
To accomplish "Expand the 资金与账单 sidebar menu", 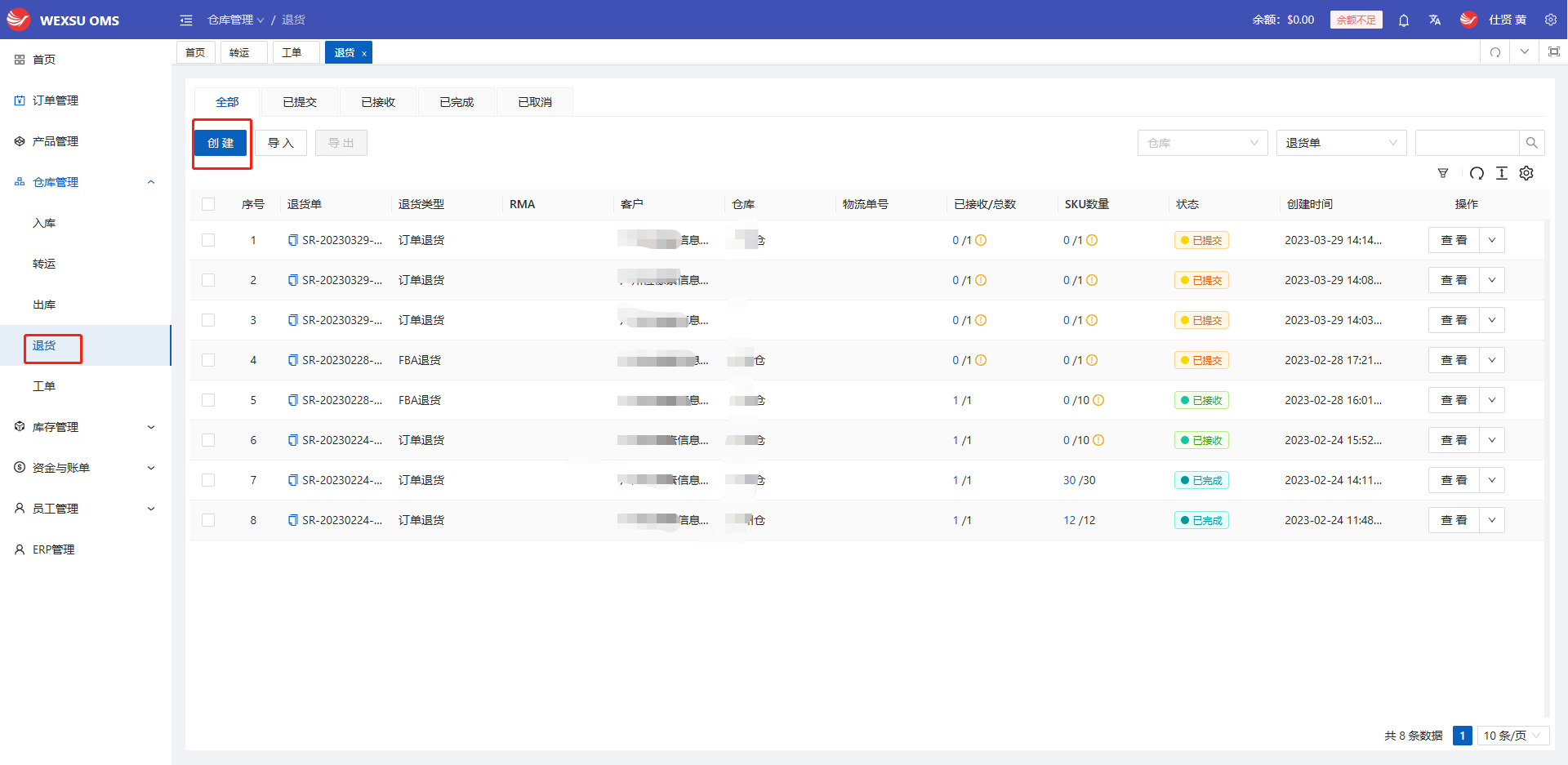I will (x=86, y=468).
